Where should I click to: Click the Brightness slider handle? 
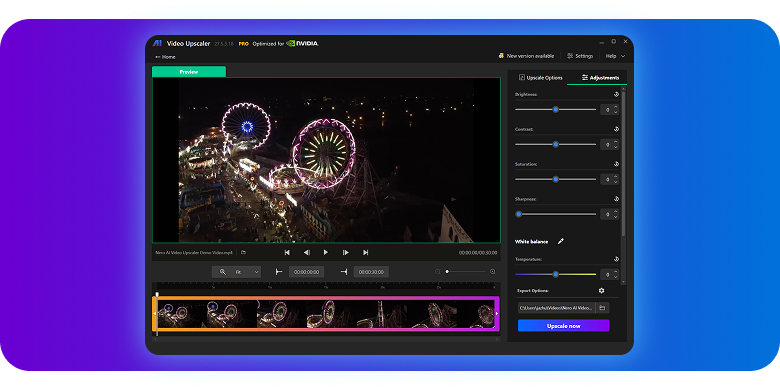coord(556,109)
